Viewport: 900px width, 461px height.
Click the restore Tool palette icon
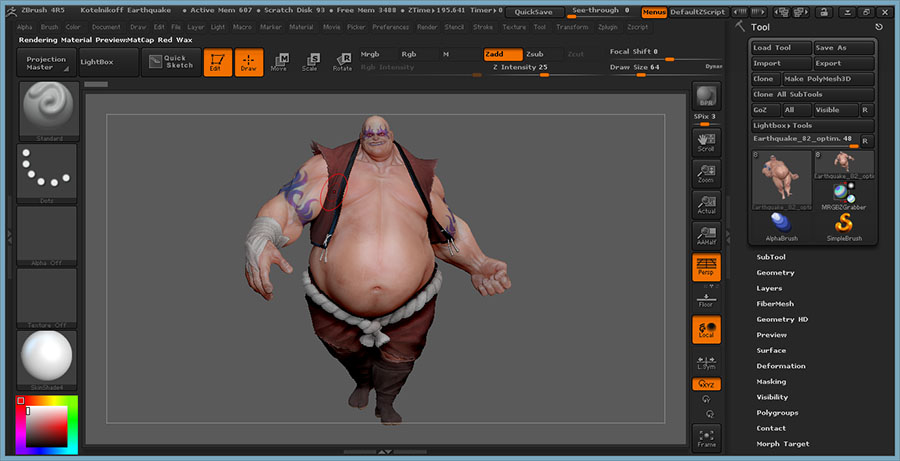[879, 27]
